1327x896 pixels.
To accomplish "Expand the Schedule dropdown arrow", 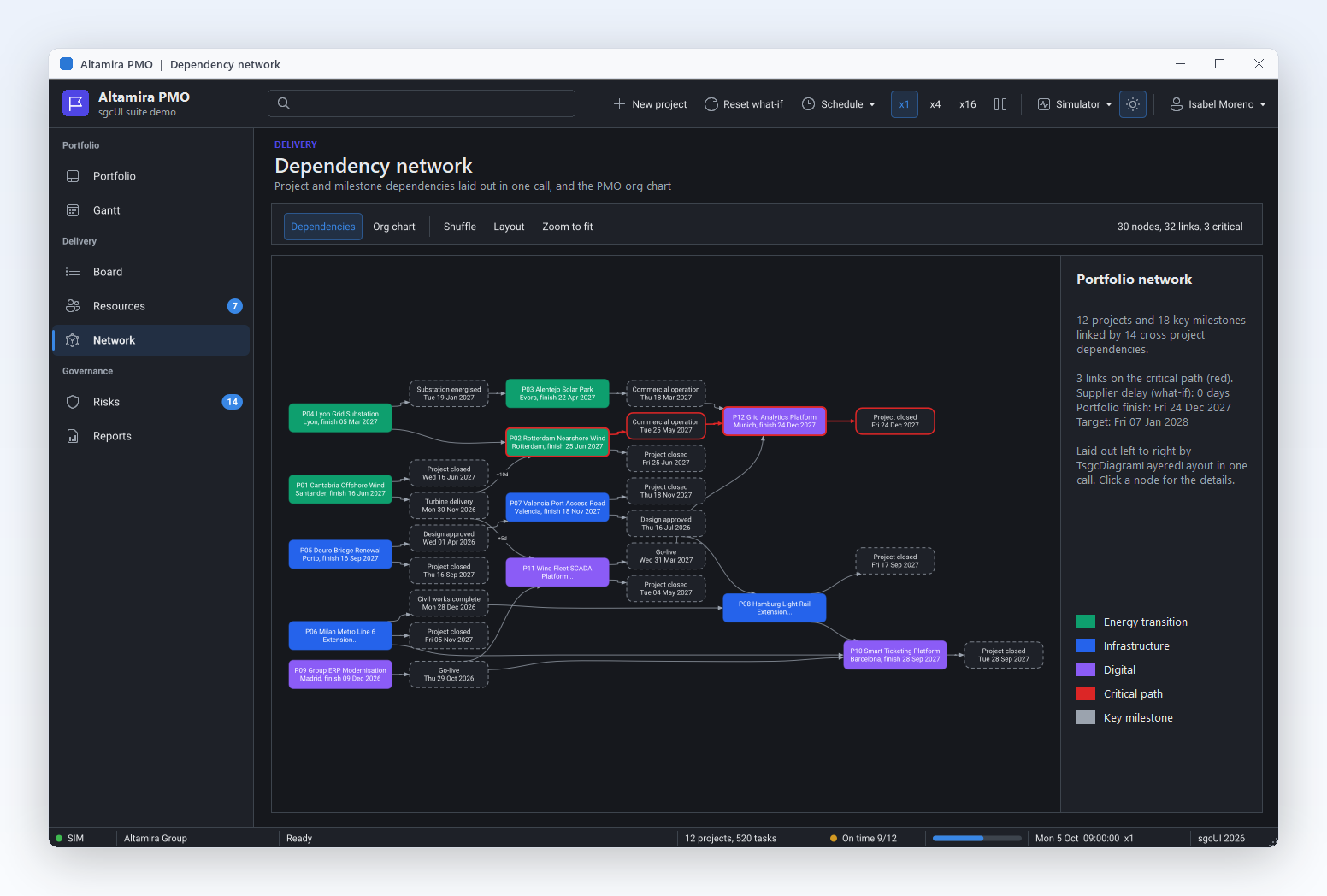I will click(872, 104).
